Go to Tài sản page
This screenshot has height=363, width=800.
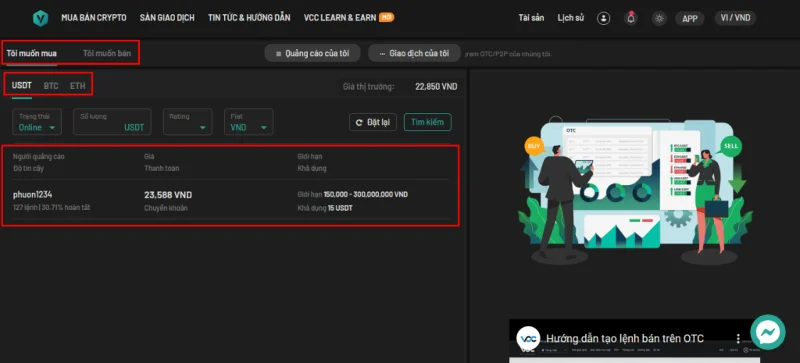[x=531, y=18]
